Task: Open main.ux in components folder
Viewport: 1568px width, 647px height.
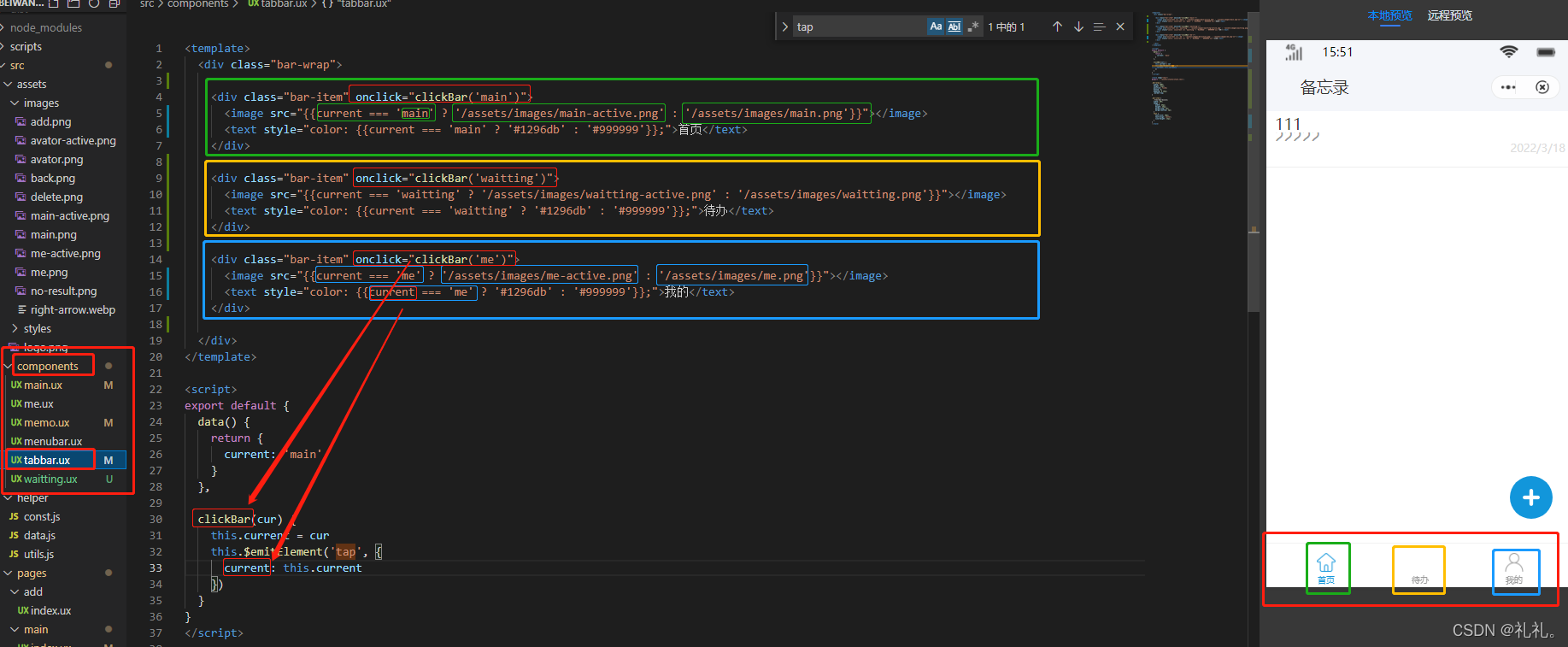Action: click(43, 385)
